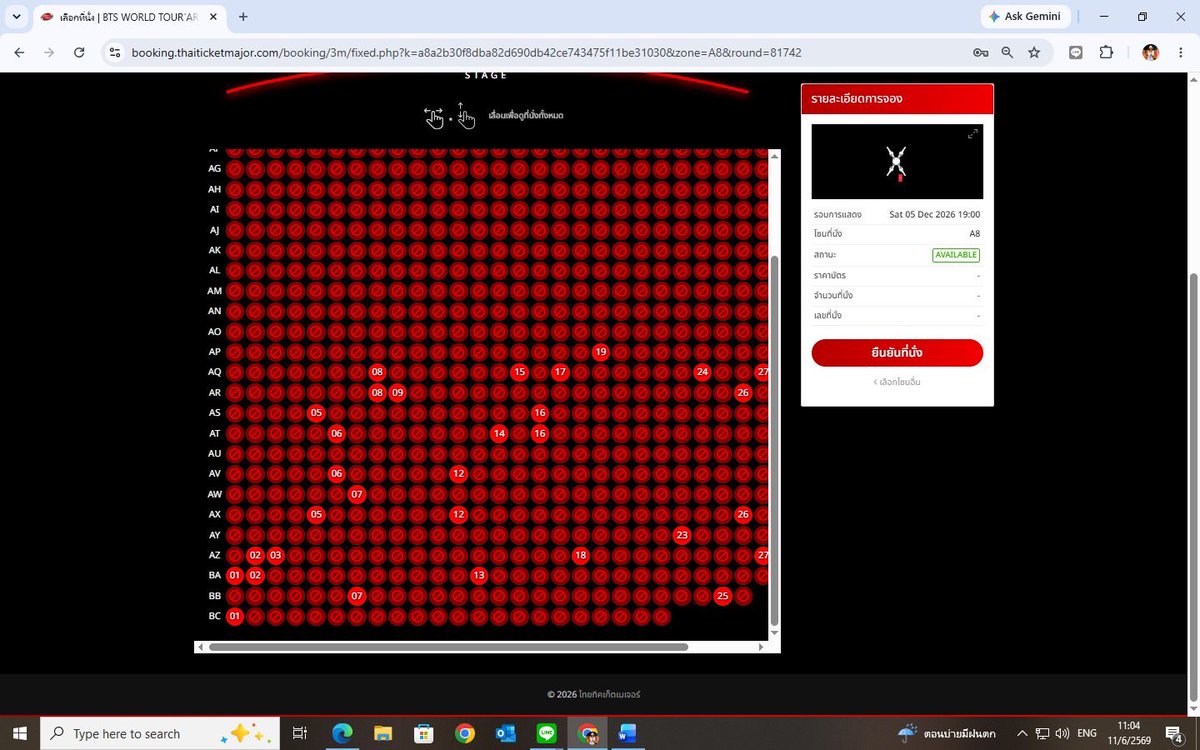Image resolution: width=1200 pixels, height=750 pixels.
Task: Click the Ask Gemini button
Action: (1025, 17)
